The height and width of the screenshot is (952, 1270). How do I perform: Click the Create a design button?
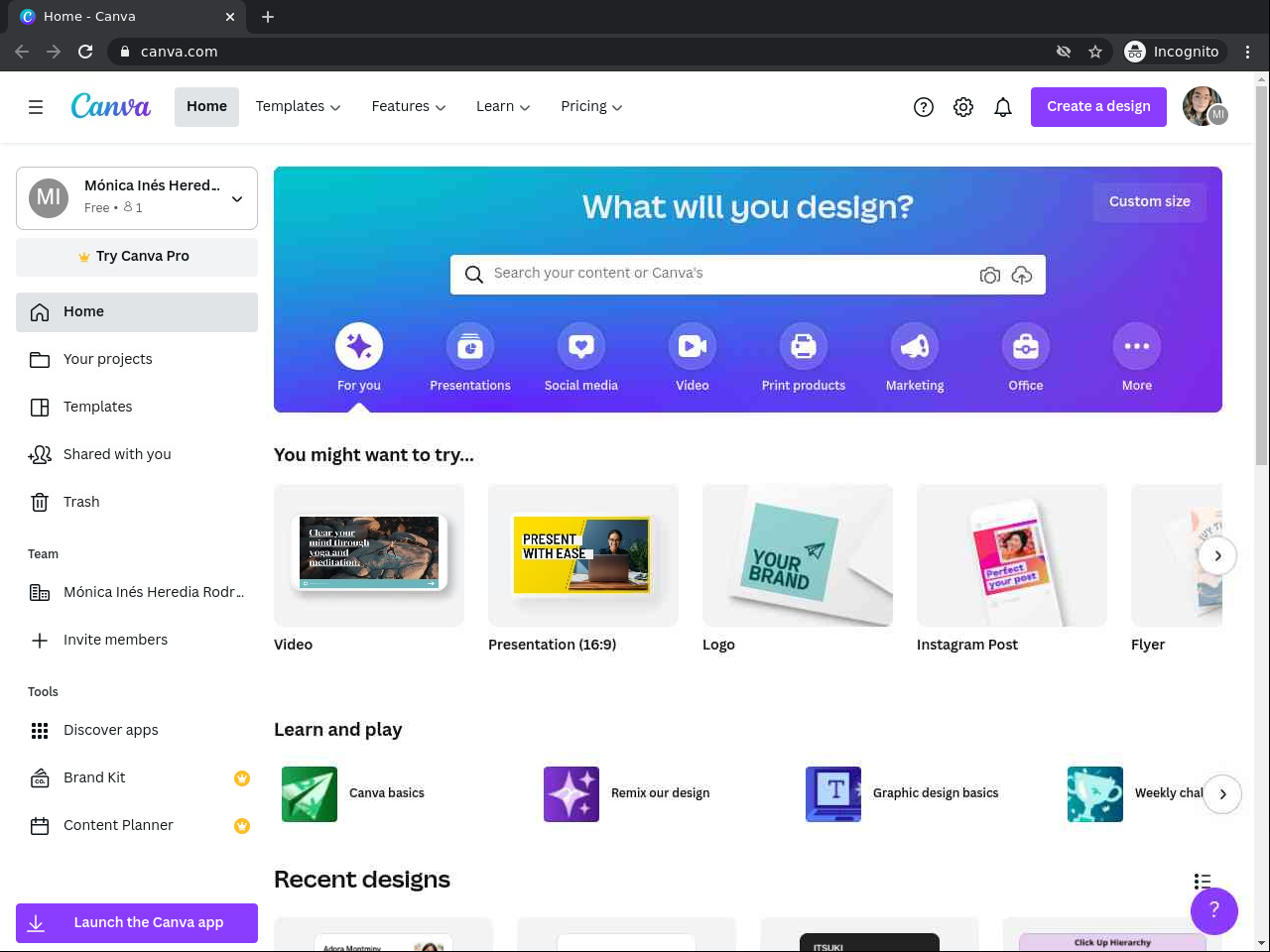(1099, 107)
